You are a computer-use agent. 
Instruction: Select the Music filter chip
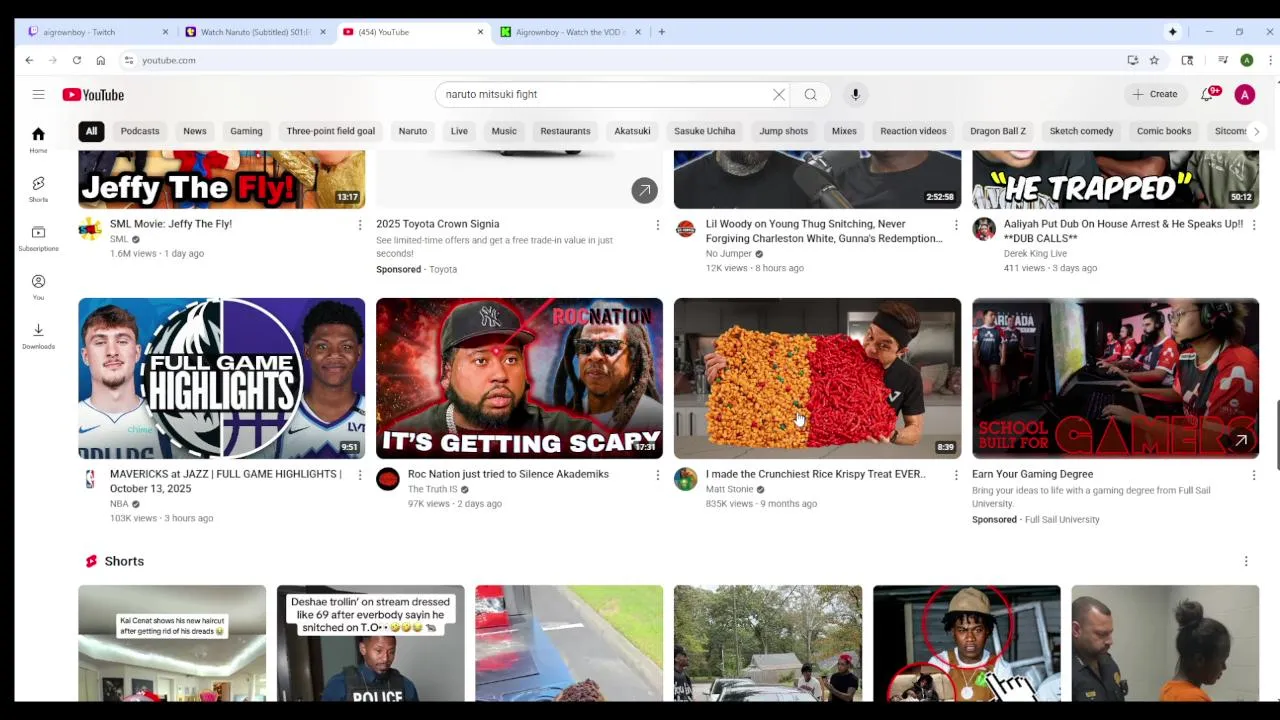tap(504, 131)
